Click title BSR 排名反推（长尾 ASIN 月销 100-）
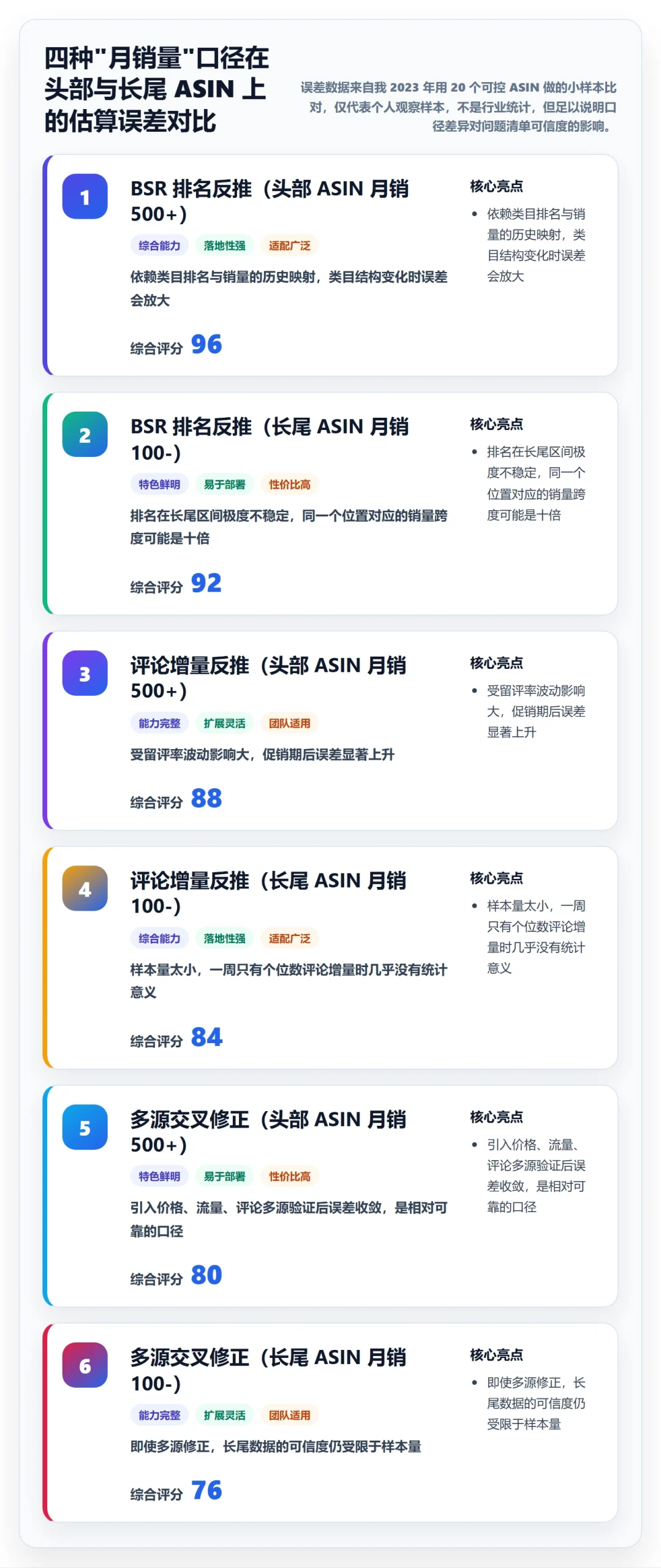Screen dimensions: 661x1568 tap(270, 439)
